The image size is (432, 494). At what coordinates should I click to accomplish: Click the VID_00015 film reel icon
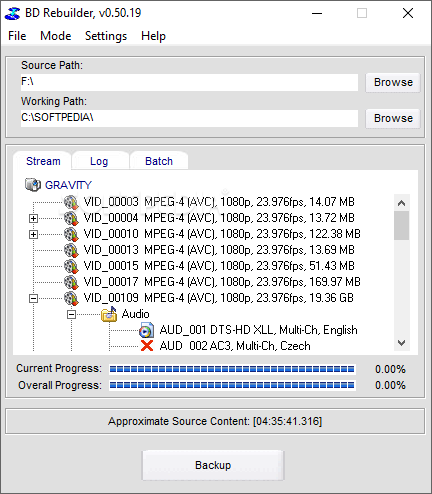71,266
